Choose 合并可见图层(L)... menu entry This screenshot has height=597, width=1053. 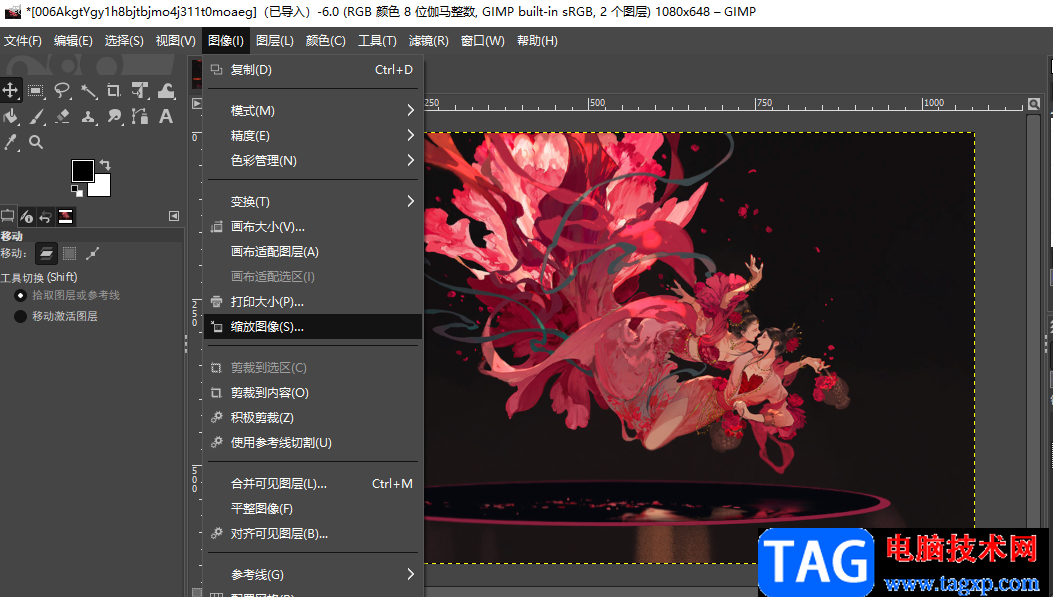[313, 484]
